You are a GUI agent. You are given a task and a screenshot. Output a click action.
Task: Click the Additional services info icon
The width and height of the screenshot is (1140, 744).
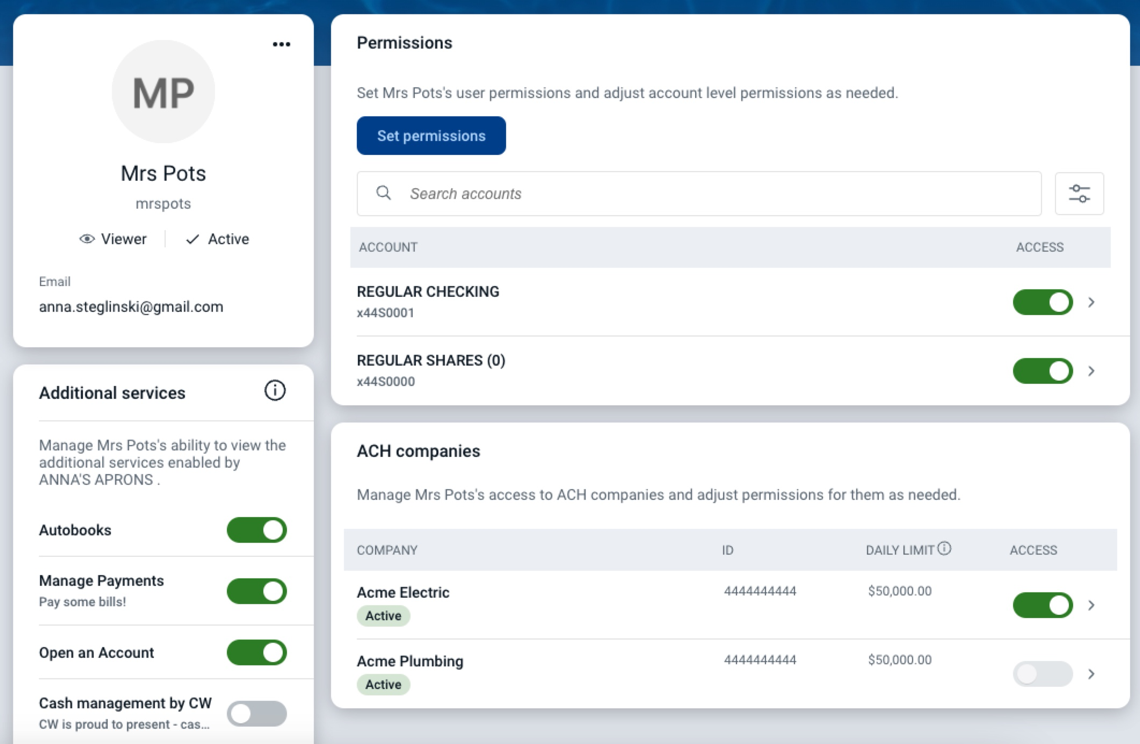275,391
